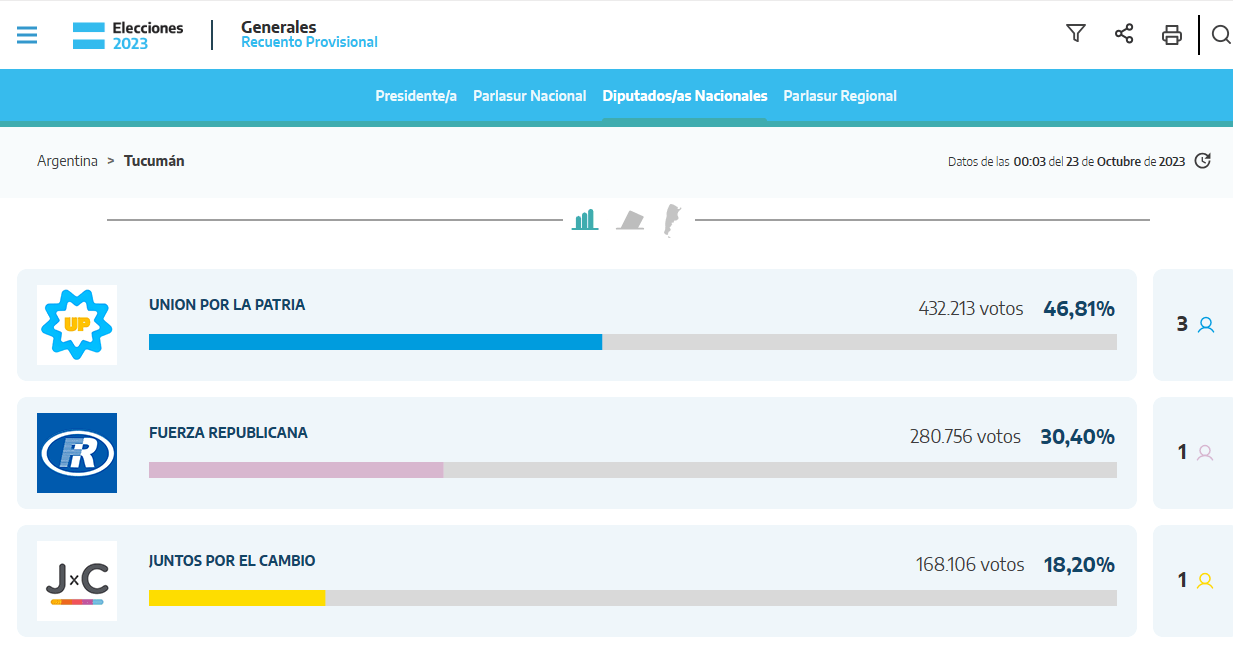The width and height of the screenshot is (1233, 648).
Task: Click the Fuerza Republicana logo
Action: pos(77,453)
